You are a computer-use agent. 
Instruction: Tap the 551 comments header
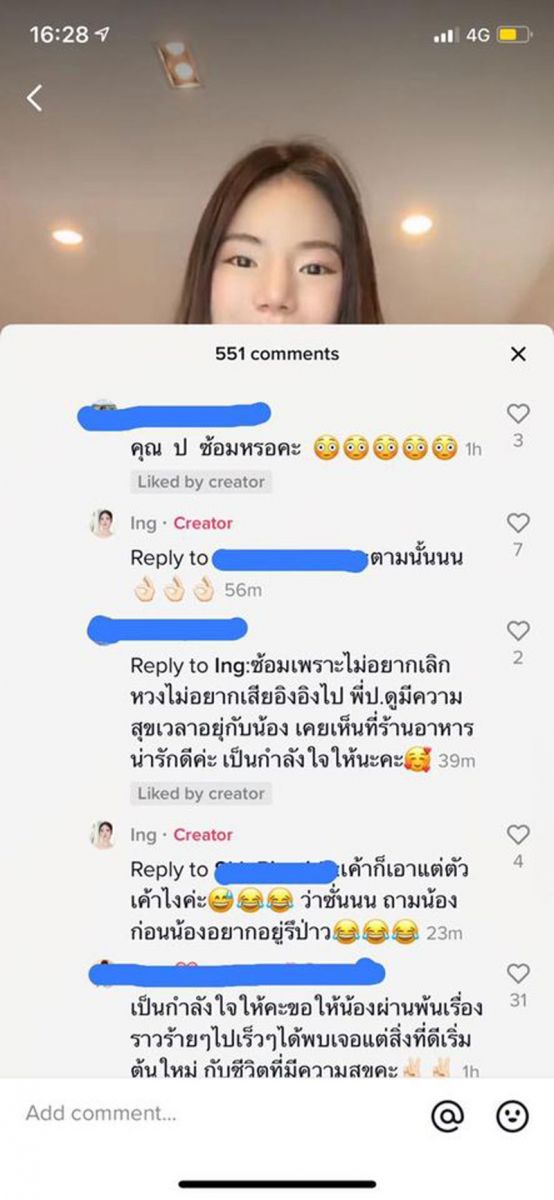(277, 354)
